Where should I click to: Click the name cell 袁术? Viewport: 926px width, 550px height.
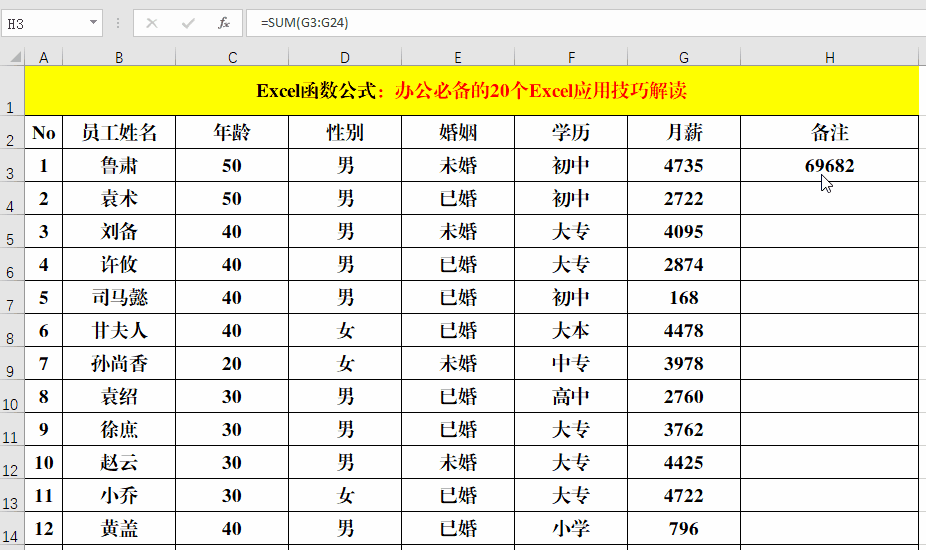(x=119, y=198)
